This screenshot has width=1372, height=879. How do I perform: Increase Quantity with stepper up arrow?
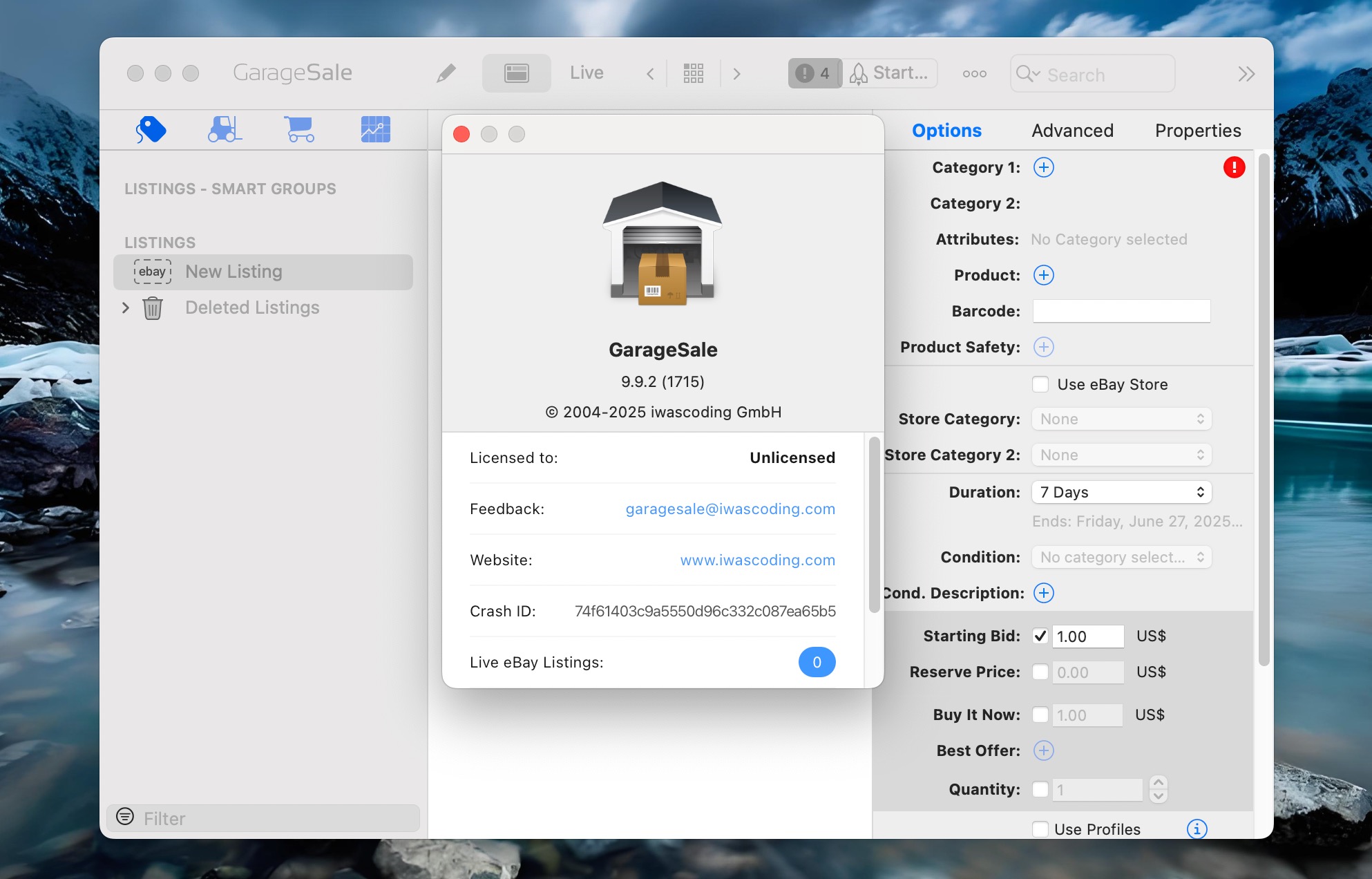[x=1159, y=782]
